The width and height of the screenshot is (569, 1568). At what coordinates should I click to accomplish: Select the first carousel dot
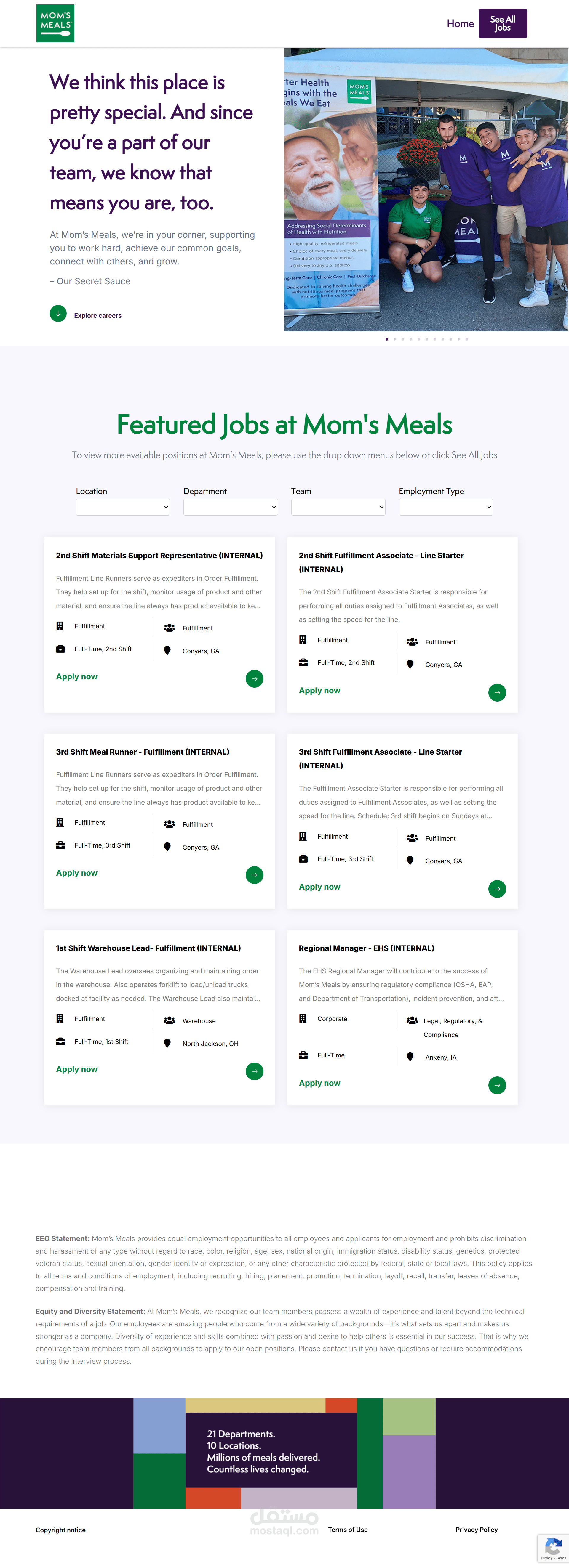[x=387, y=339]
